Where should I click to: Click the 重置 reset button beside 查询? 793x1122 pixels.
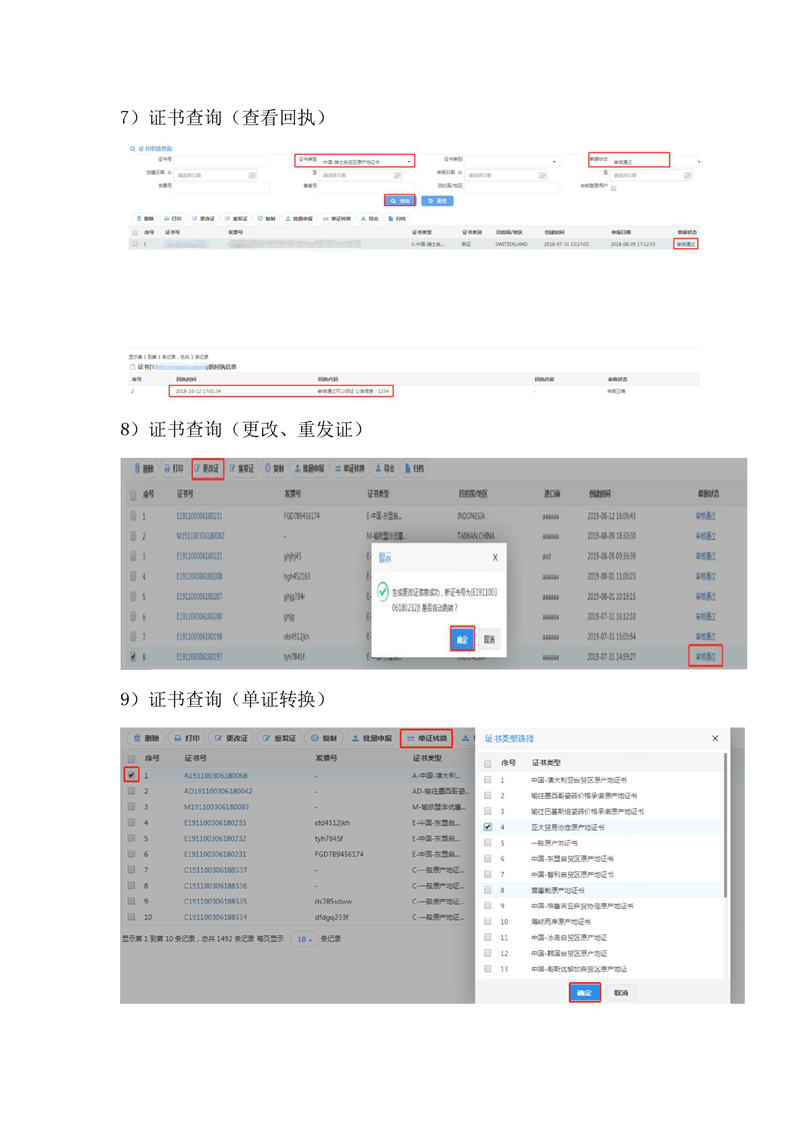pos(437,200)
